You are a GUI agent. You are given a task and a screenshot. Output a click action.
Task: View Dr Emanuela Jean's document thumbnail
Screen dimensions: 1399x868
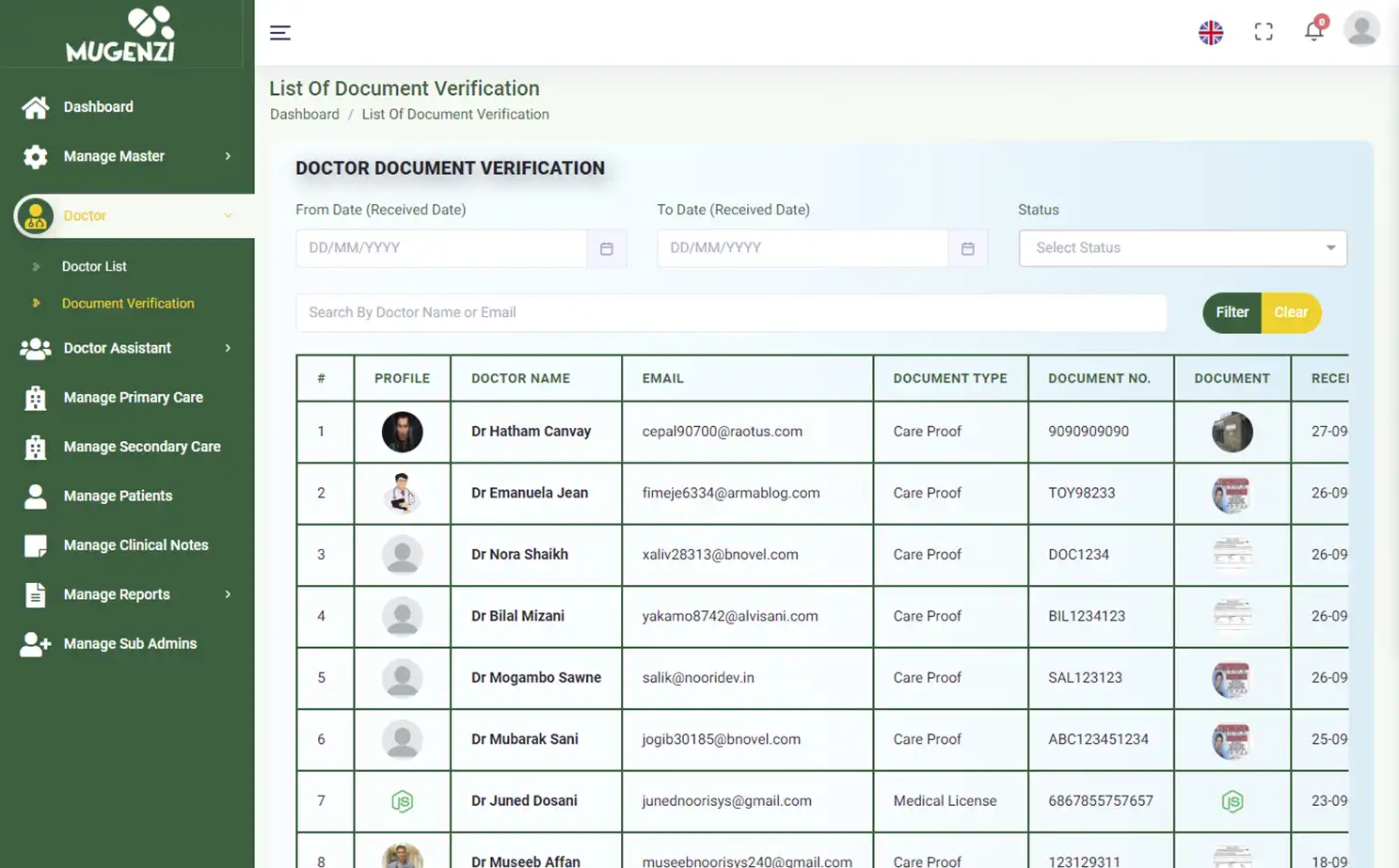click(x=1232, y=494)
